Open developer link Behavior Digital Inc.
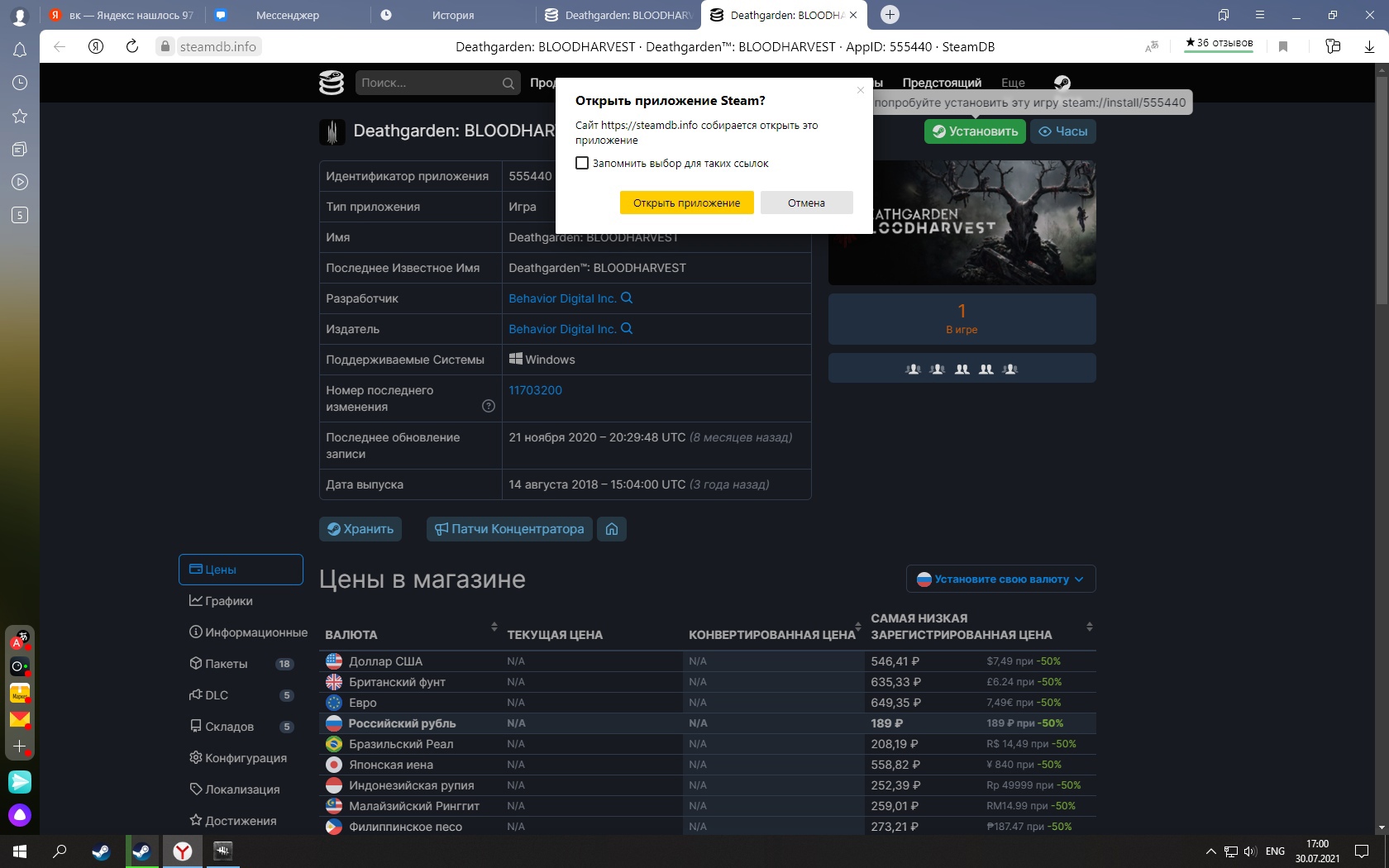1389x868 pixels. (562, 298)
